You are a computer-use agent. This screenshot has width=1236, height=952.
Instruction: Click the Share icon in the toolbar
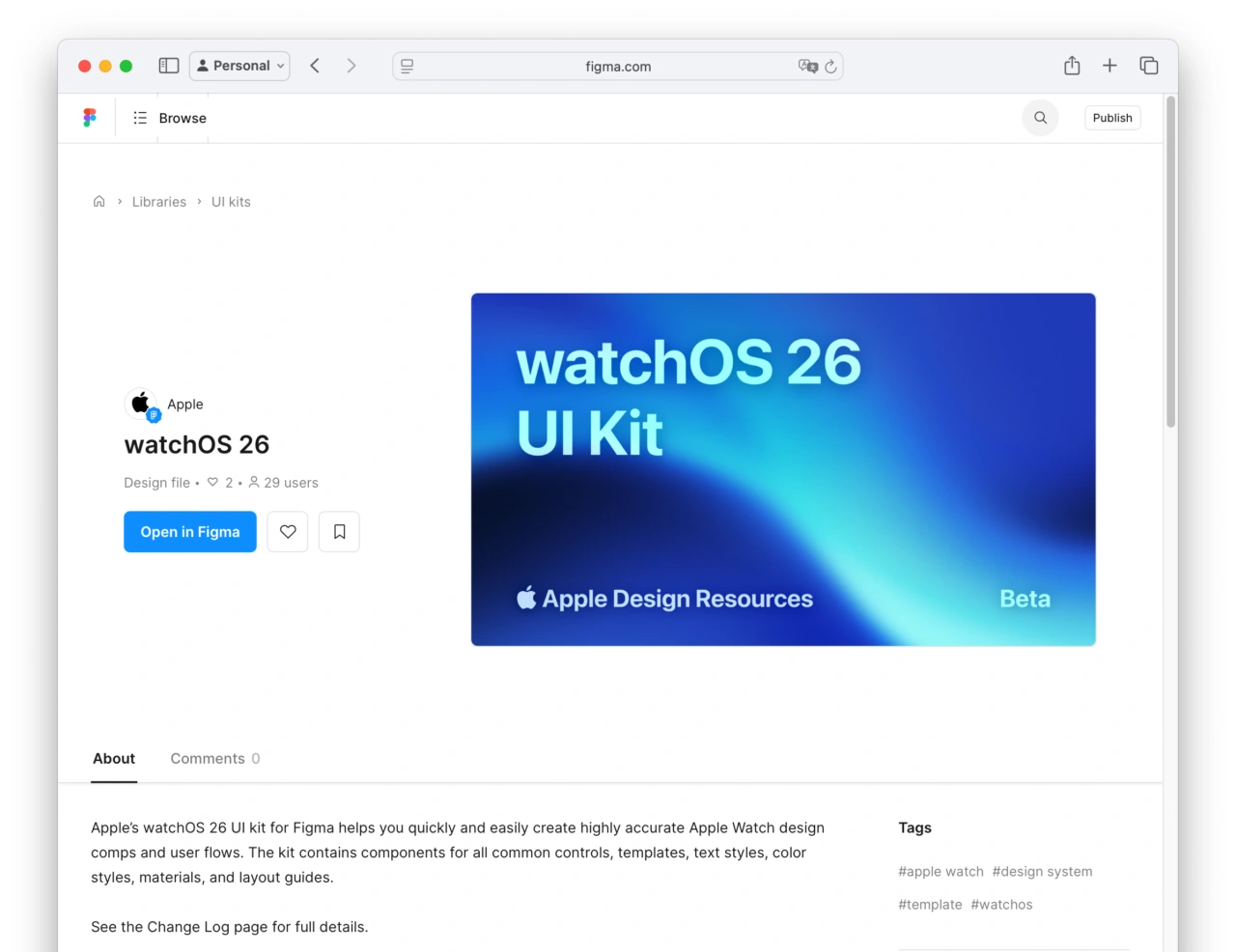1072,65
